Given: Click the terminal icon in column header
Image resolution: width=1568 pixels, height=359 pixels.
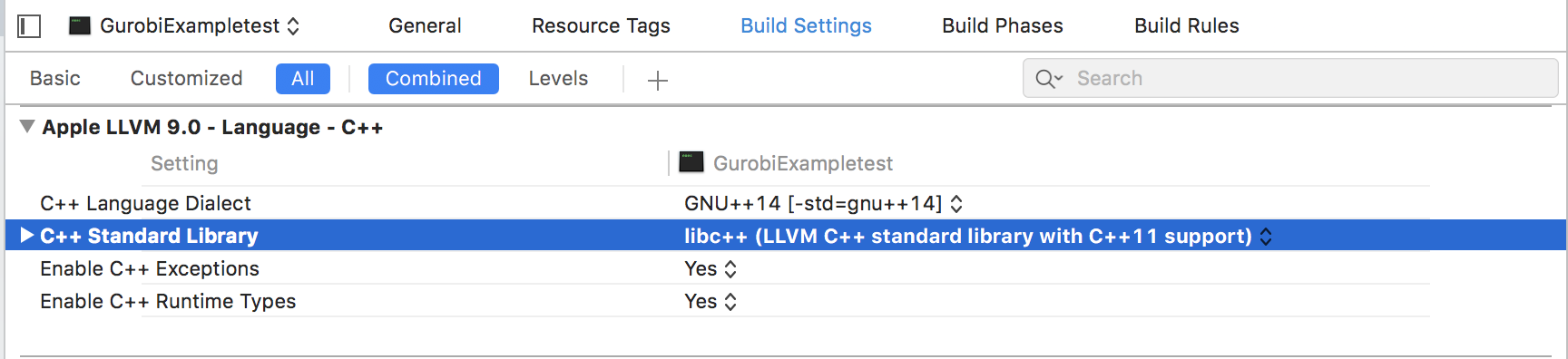Looking at the screenshot, I should [x=691, y=162].
